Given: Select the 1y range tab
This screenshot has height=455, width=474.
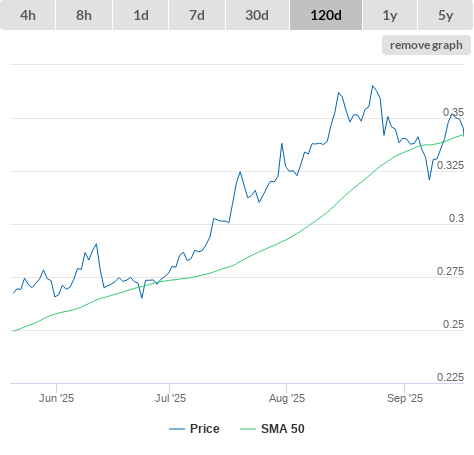Looking at the screenshot, I should [x=390, y=15].
